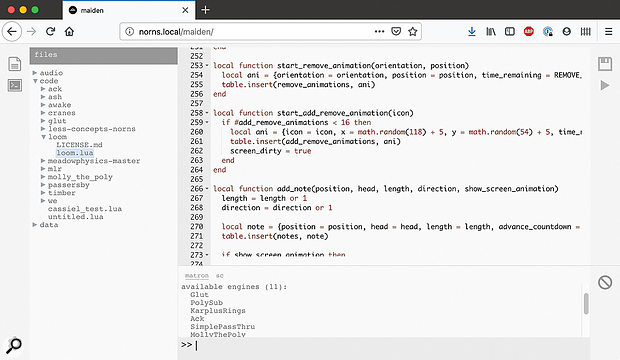Toggle the browser sidebar view
The image size is (620, 360).
click(x=510, y=31)
